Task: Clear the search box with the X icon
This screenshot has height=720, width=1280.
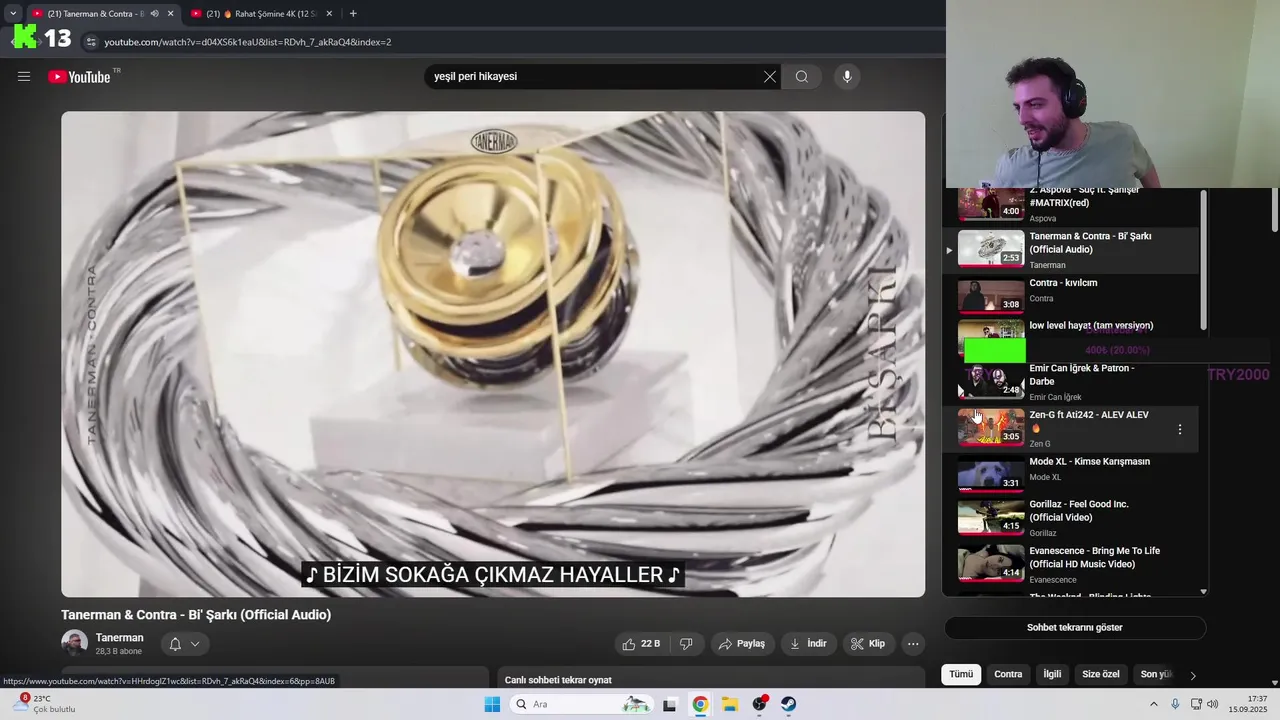Action: 770,77
